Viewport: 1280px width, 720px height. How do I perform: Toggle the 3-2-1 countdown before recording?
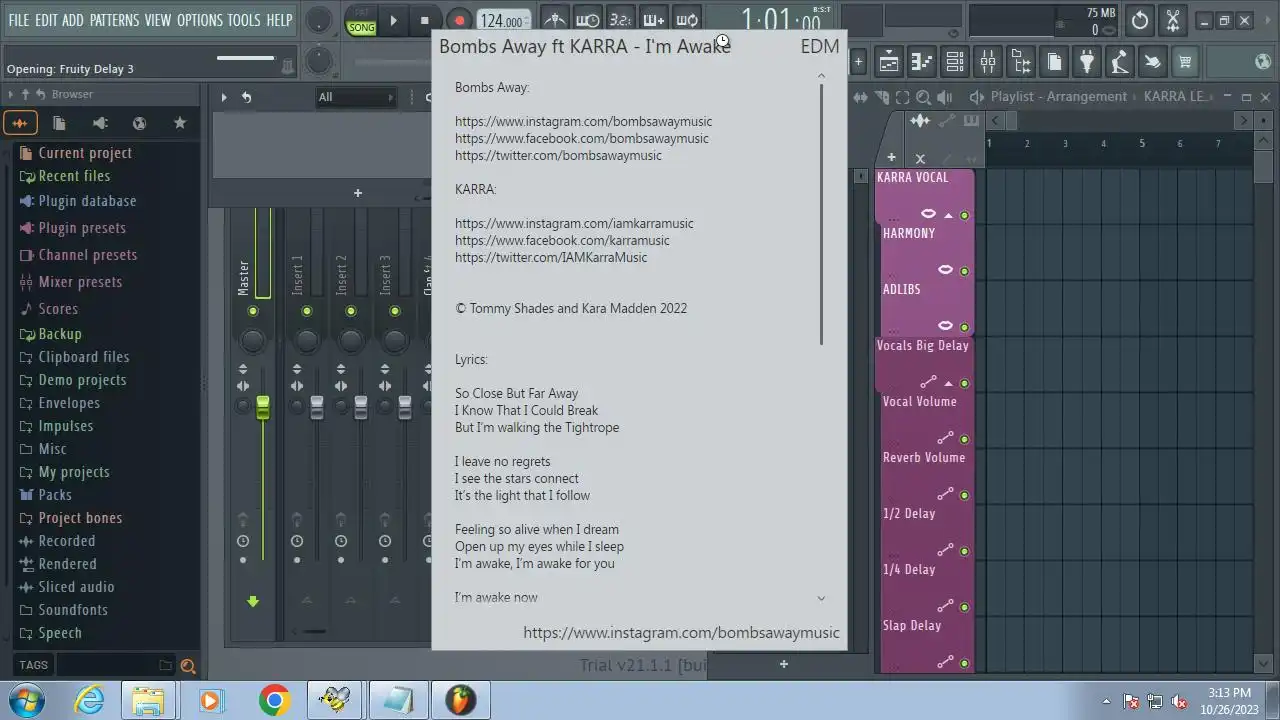(x=620, y=20)
